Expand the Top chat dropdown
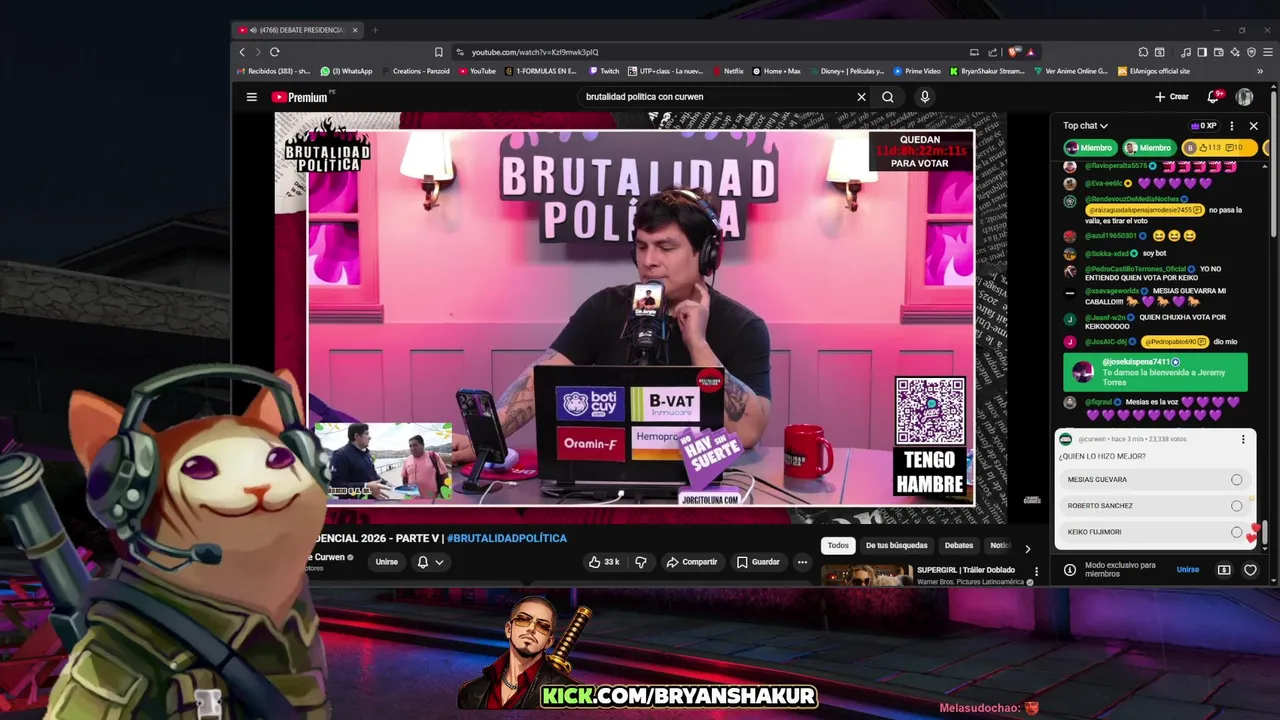This screenshot has height=720, width=1280. pyautogui.click(x=1085, y=126)
